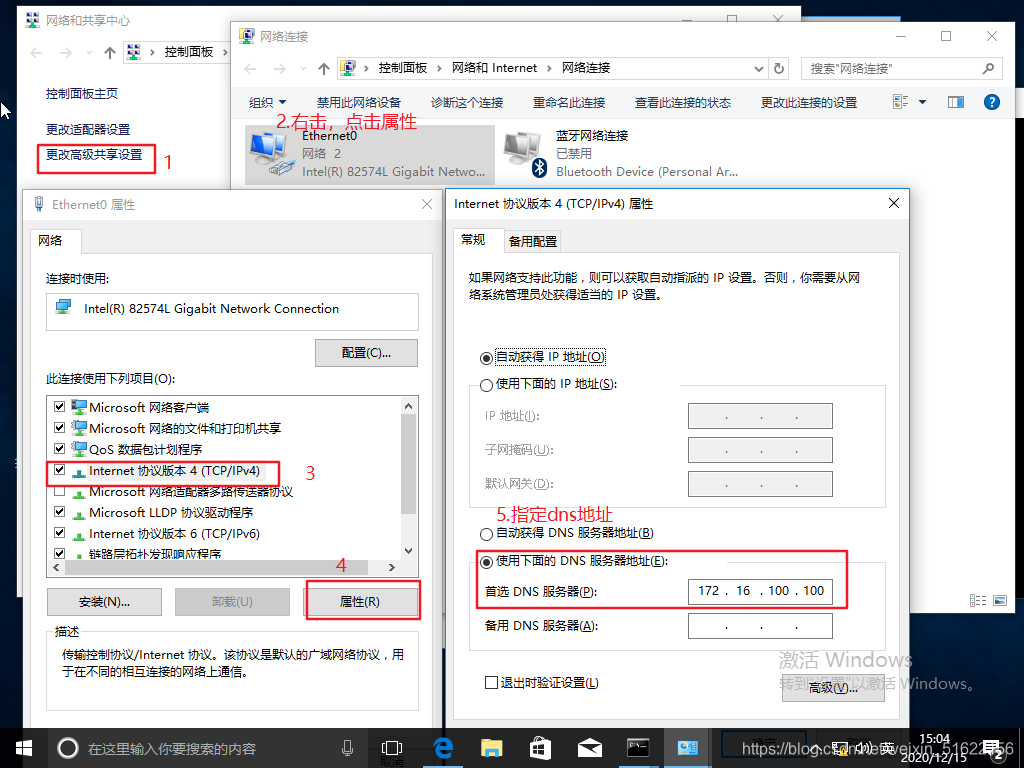Uncheck Microsoft 网络客户端 checkbox
Viewport: 1024px width, 768px height.
tap(59, 406)
